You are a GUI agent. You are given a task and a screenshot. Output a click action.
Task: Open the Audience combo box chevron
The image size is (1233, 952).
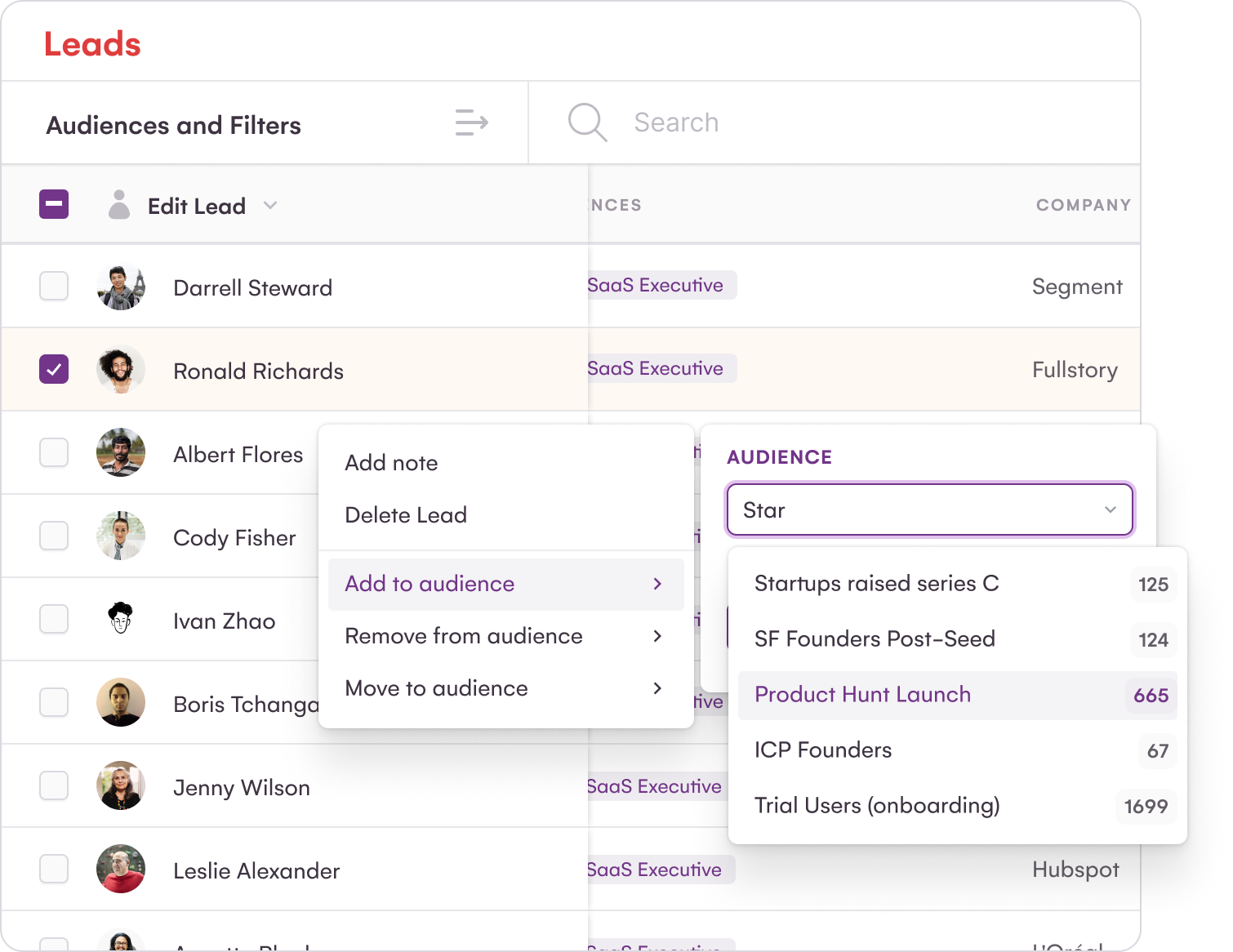point(1110,509)
